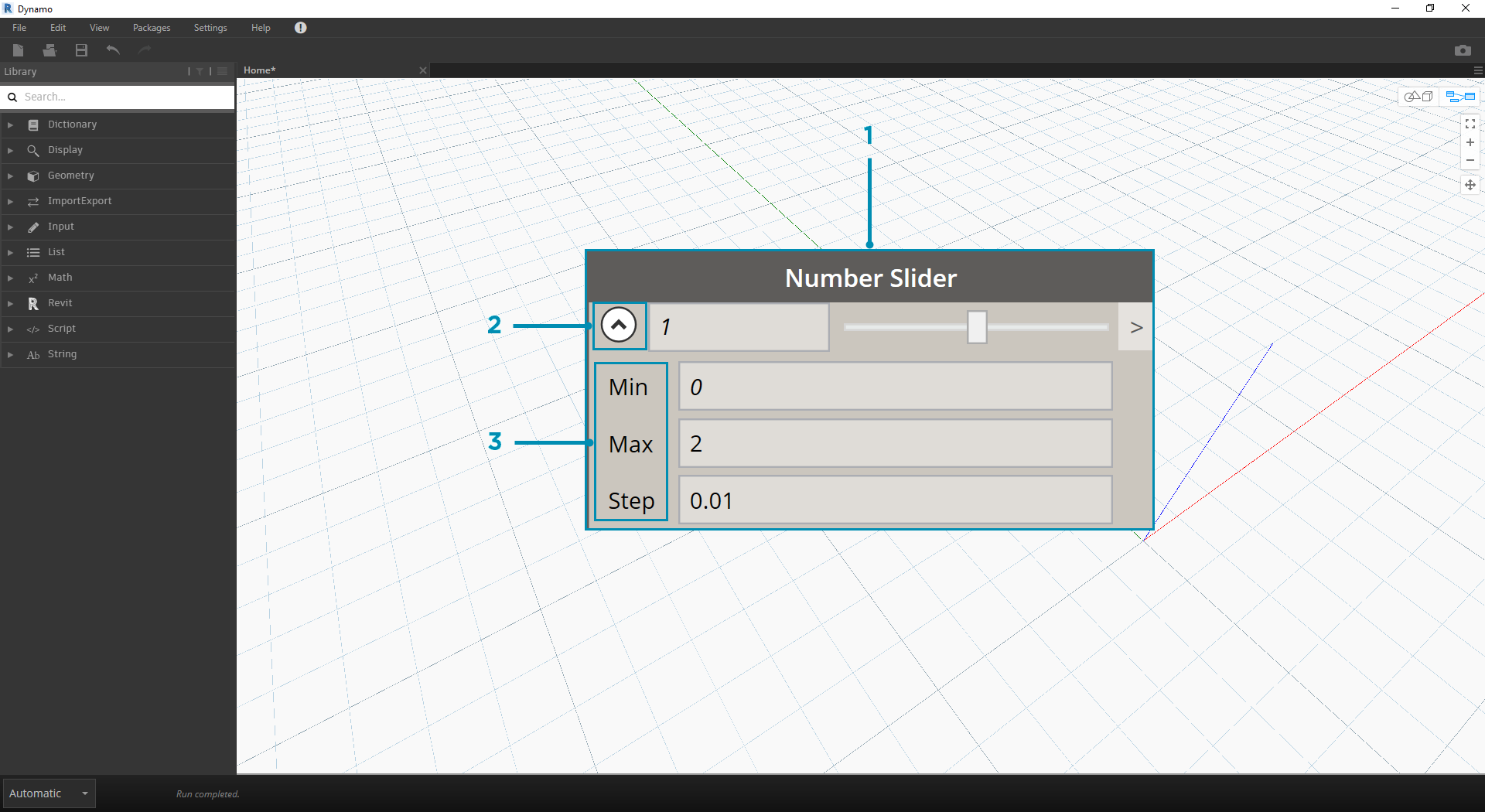Switch to 3D background preview navigation

pos(1419,97)
